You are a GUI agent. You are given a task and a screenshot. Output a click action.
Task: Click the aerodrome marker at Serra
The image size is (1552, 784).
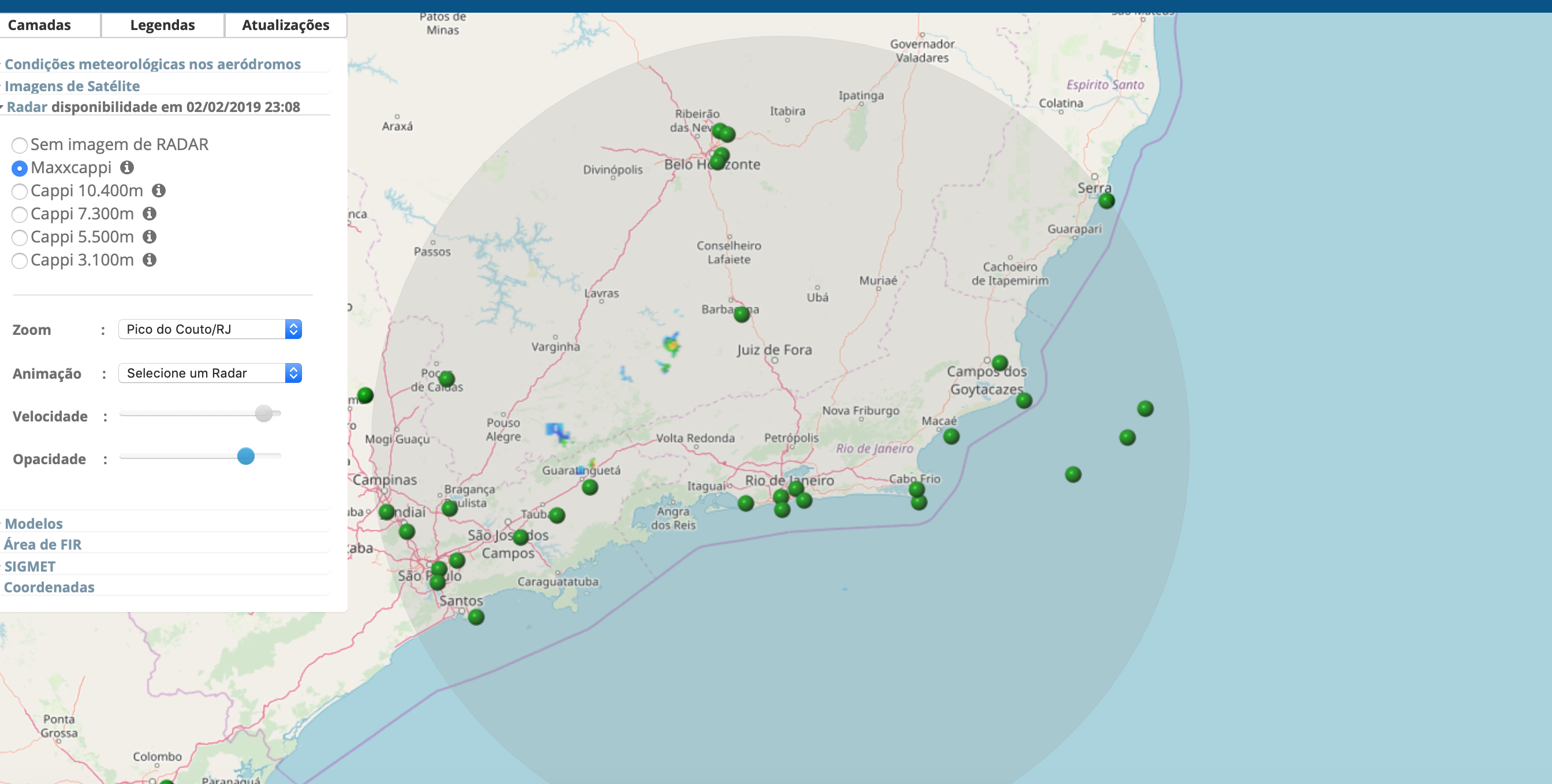click(x=1106, y=201)
